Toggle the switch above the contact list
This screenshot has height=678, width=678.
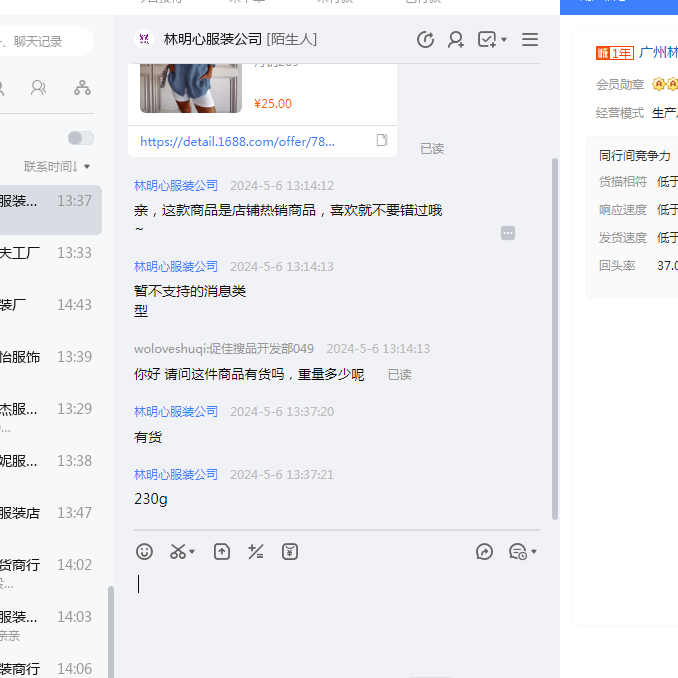[81, 138]
